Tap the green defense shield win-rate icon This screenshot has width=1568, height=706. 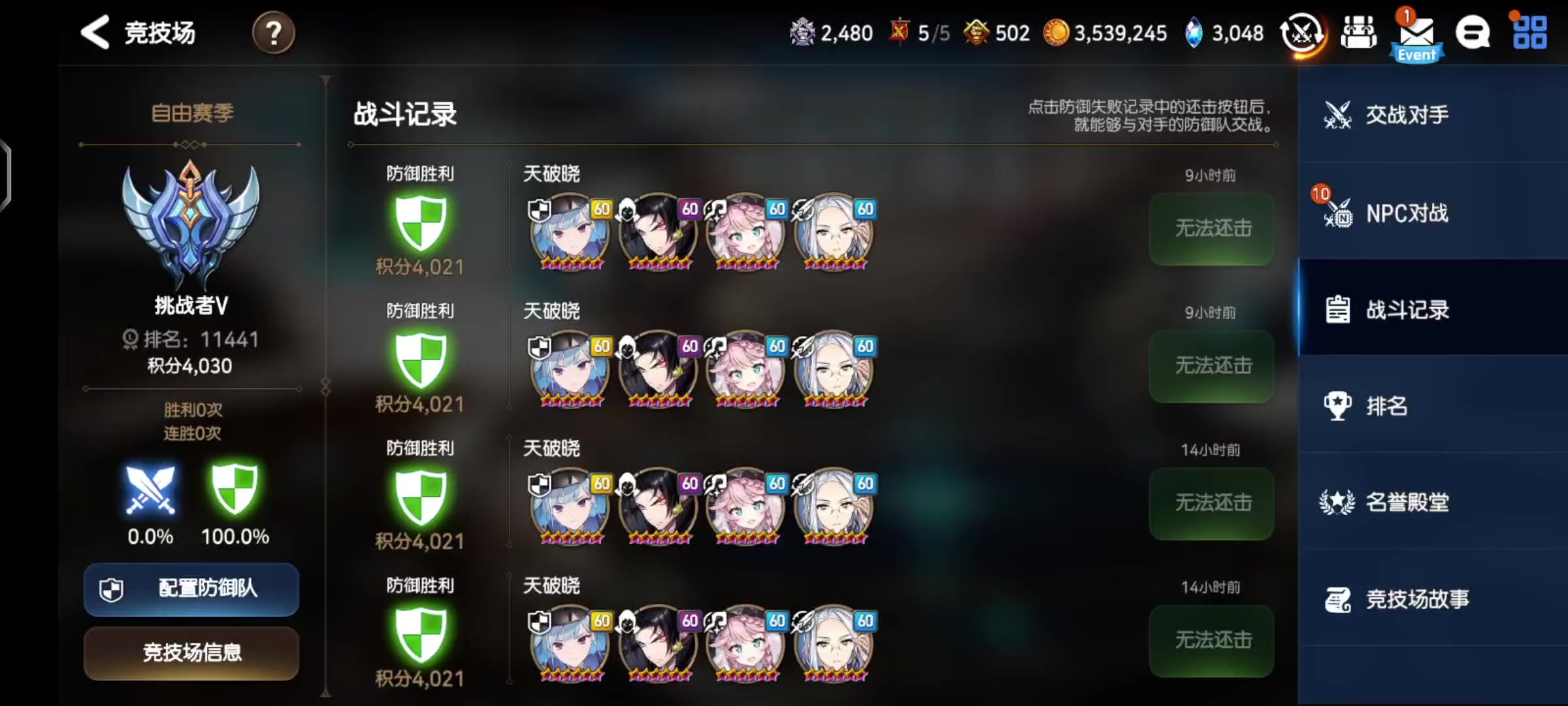point(235,489)
